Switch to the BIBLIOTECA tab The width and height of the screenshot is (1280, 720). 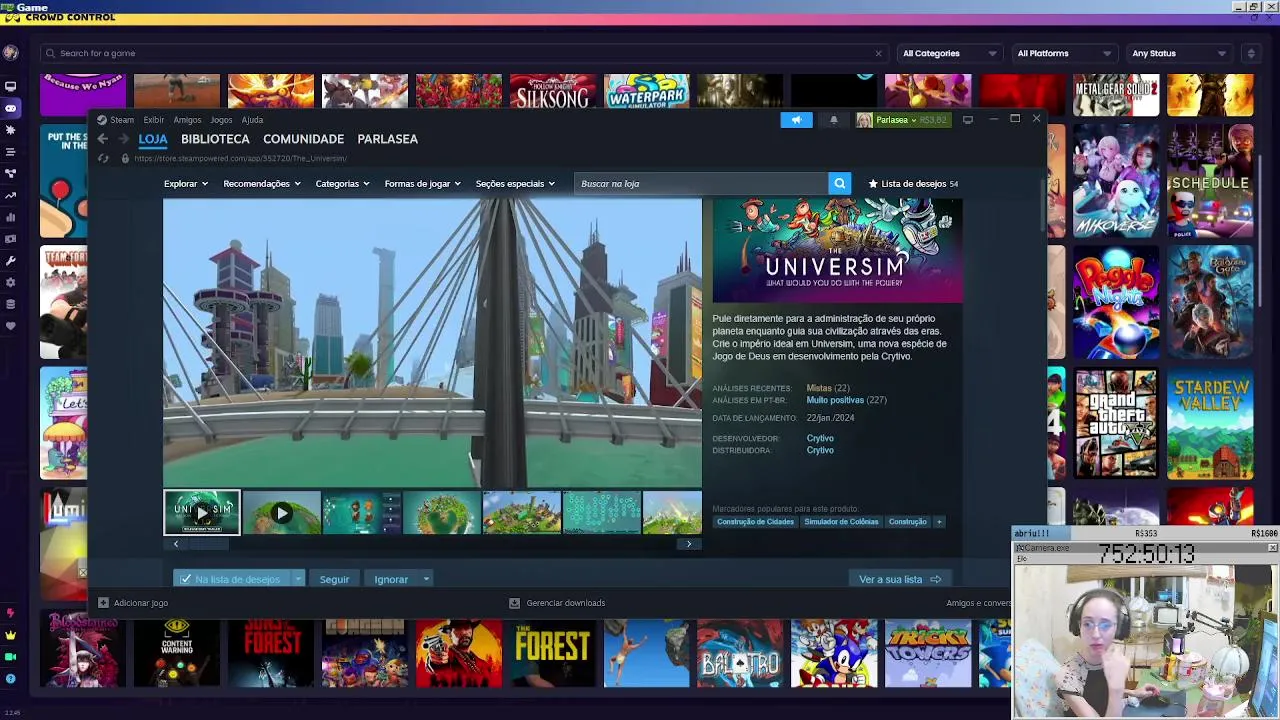tap(215, 139)
